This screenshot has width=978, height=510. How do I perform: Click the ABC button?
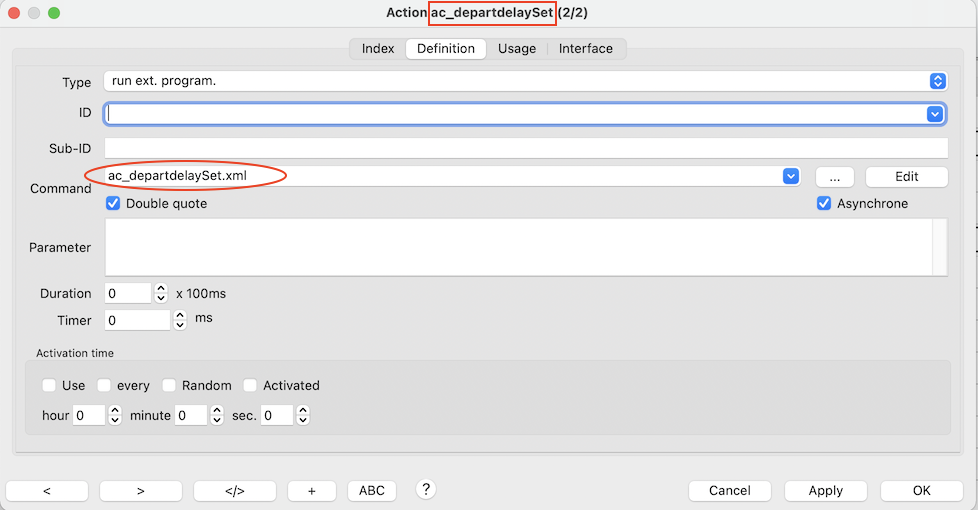coord(371,491)
